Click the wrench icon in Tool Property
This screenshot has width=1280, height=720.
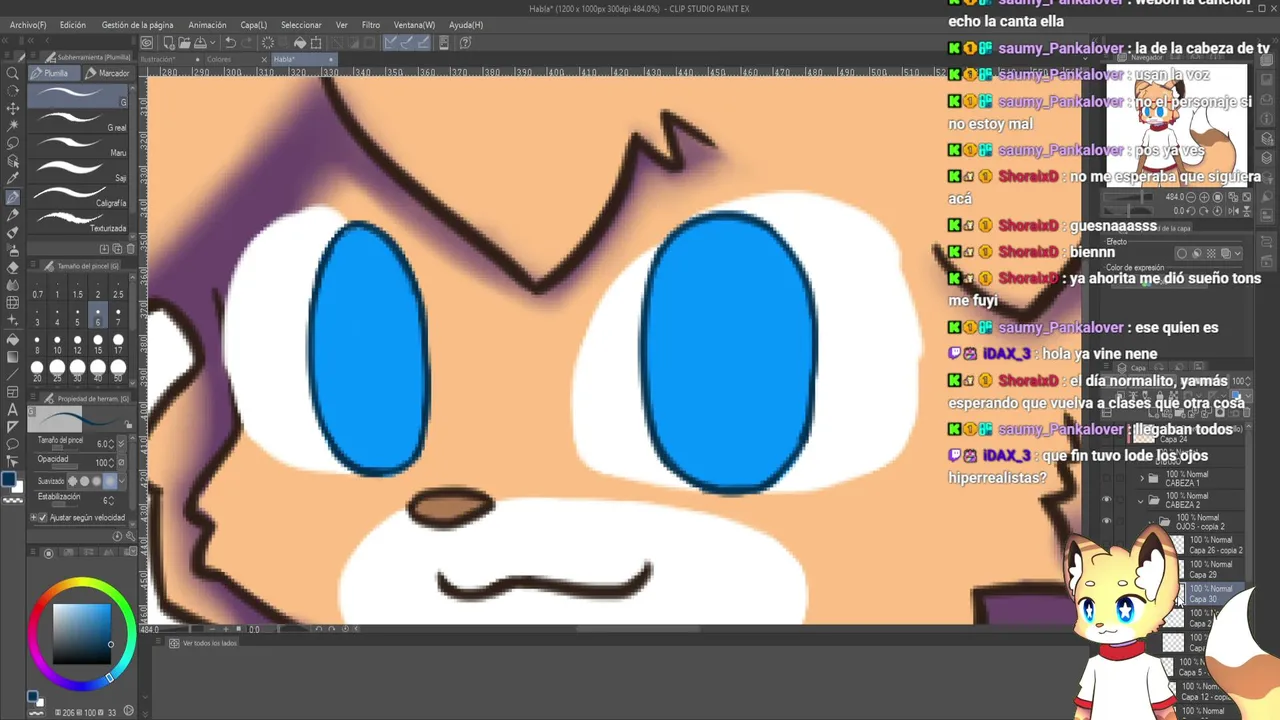point(129,536)
